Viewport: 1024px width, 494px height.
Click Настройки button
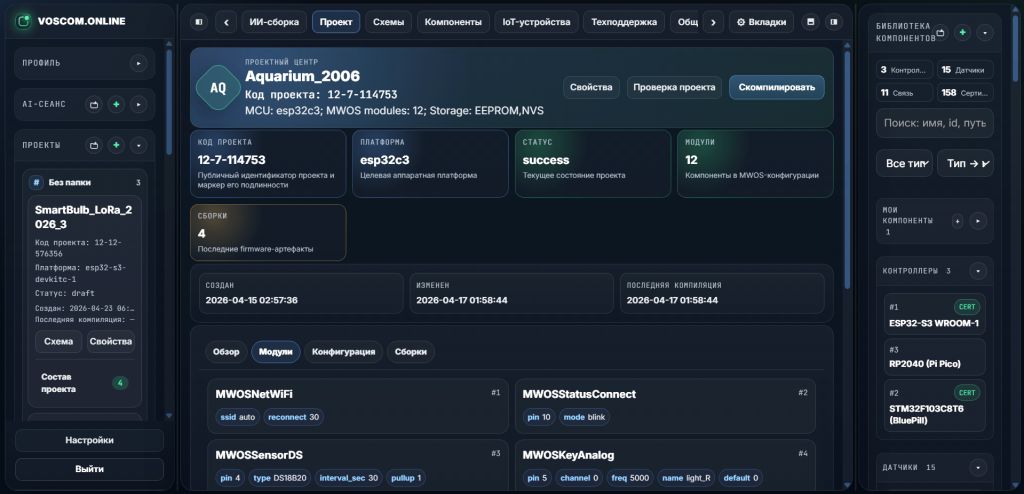89,440
